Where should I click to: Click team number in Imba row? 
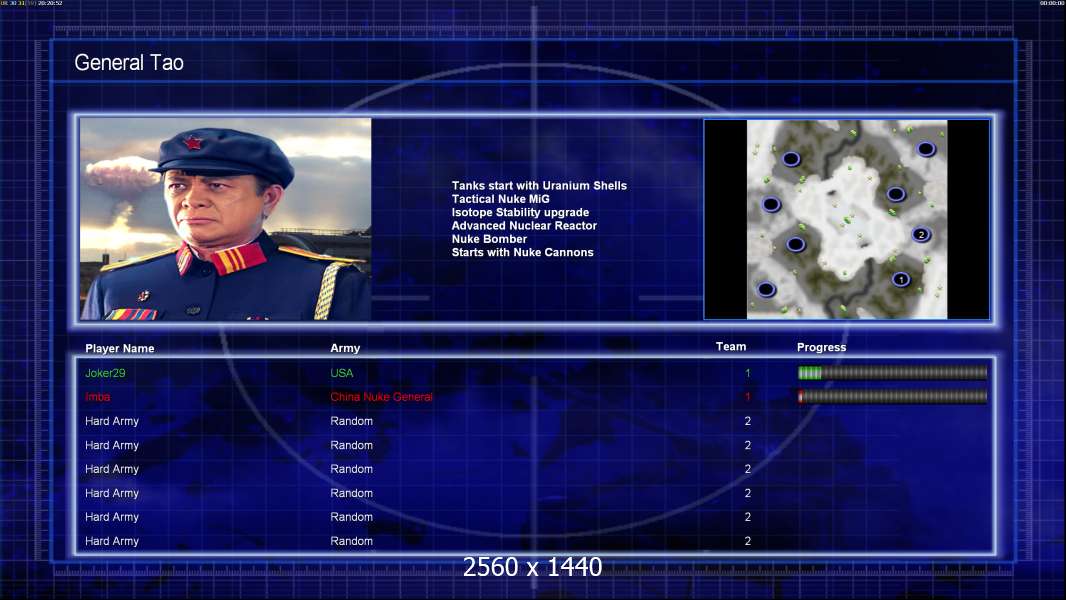pyautogui.click(x=747, y=397)
